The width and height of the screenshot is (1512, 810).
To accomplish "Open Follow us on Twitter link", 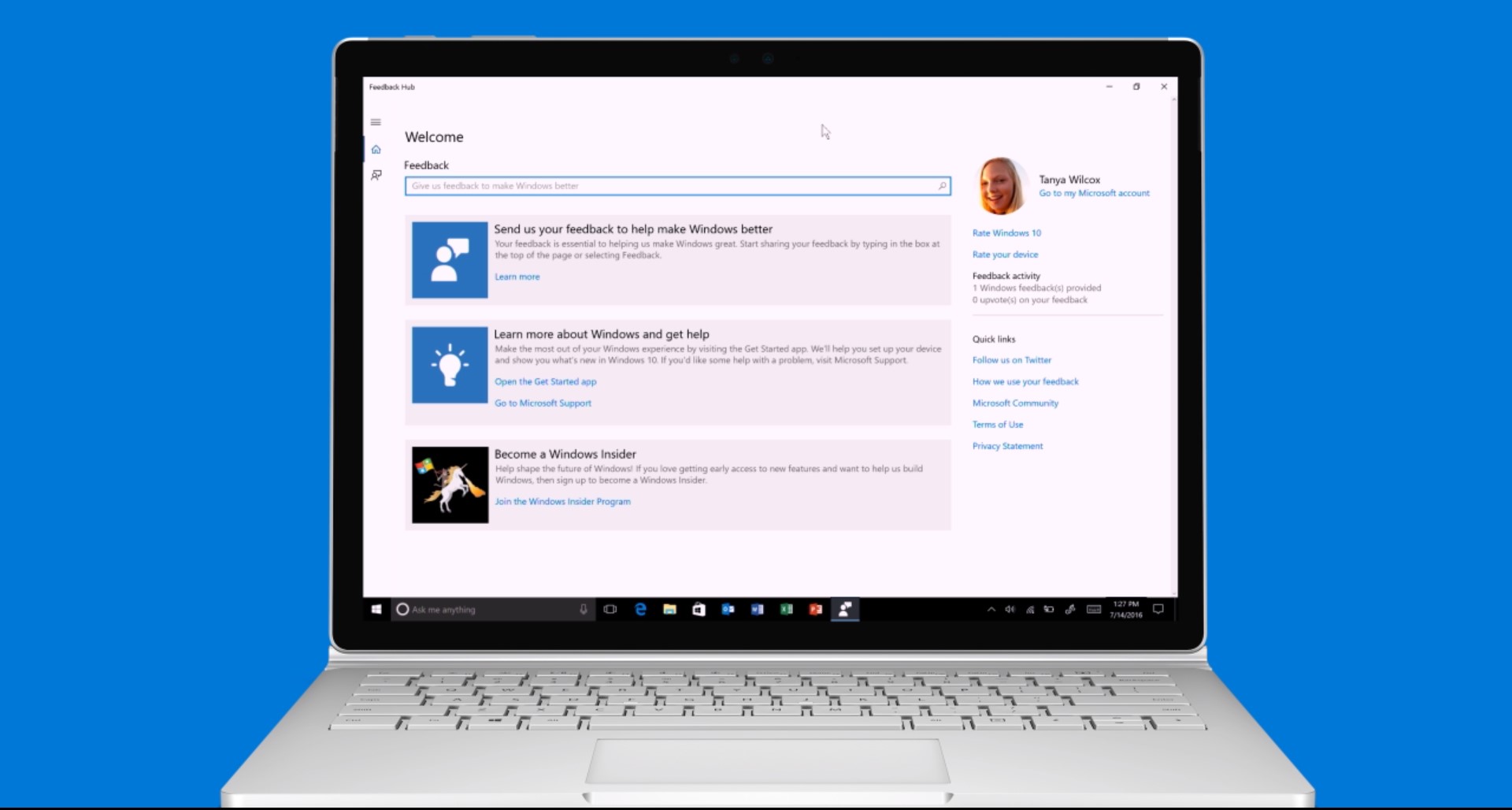I will point(1012,360).
